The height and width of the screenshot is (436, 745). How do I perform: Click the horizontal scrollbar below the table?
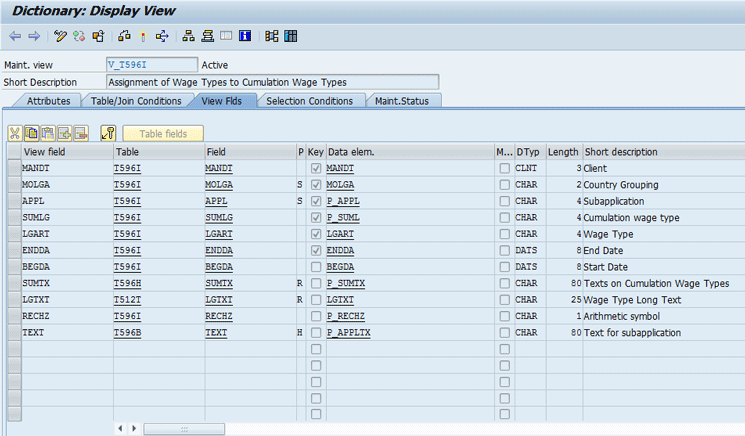pyautogui.click(x=184, y=429)
